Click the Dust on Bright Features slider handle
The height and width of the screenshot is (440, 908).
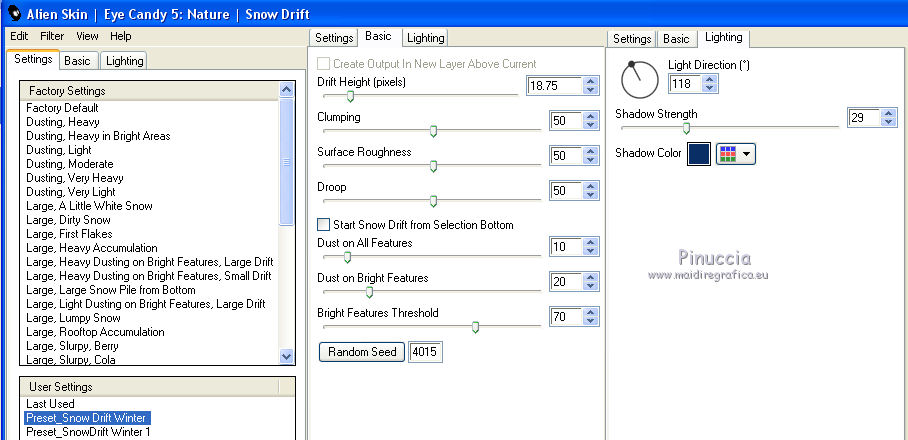point(369,292)
